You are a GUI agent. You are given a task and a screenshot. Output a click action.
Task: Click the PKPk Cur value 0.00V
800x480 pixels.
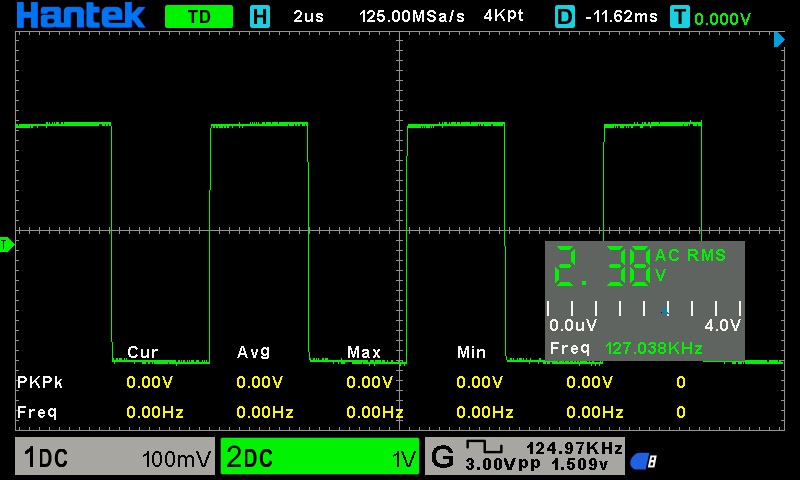[149, 383]
